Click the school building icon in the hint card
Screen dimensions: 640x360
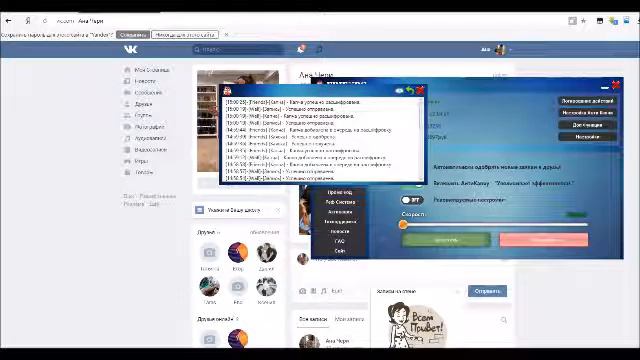pos(200,210)
